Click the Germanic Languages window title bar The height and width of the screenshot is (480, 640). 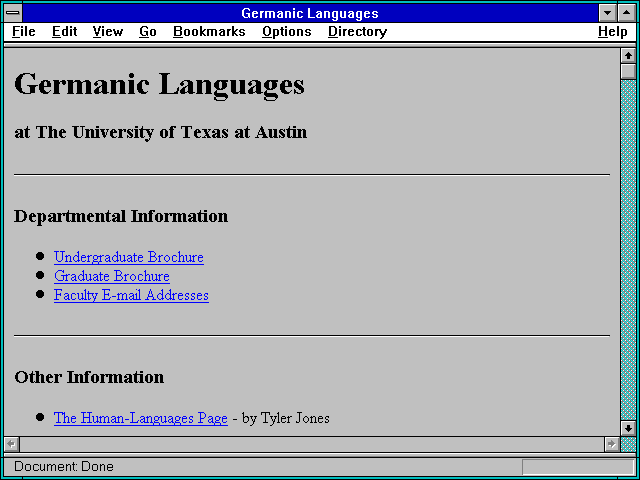coord(310,13)
